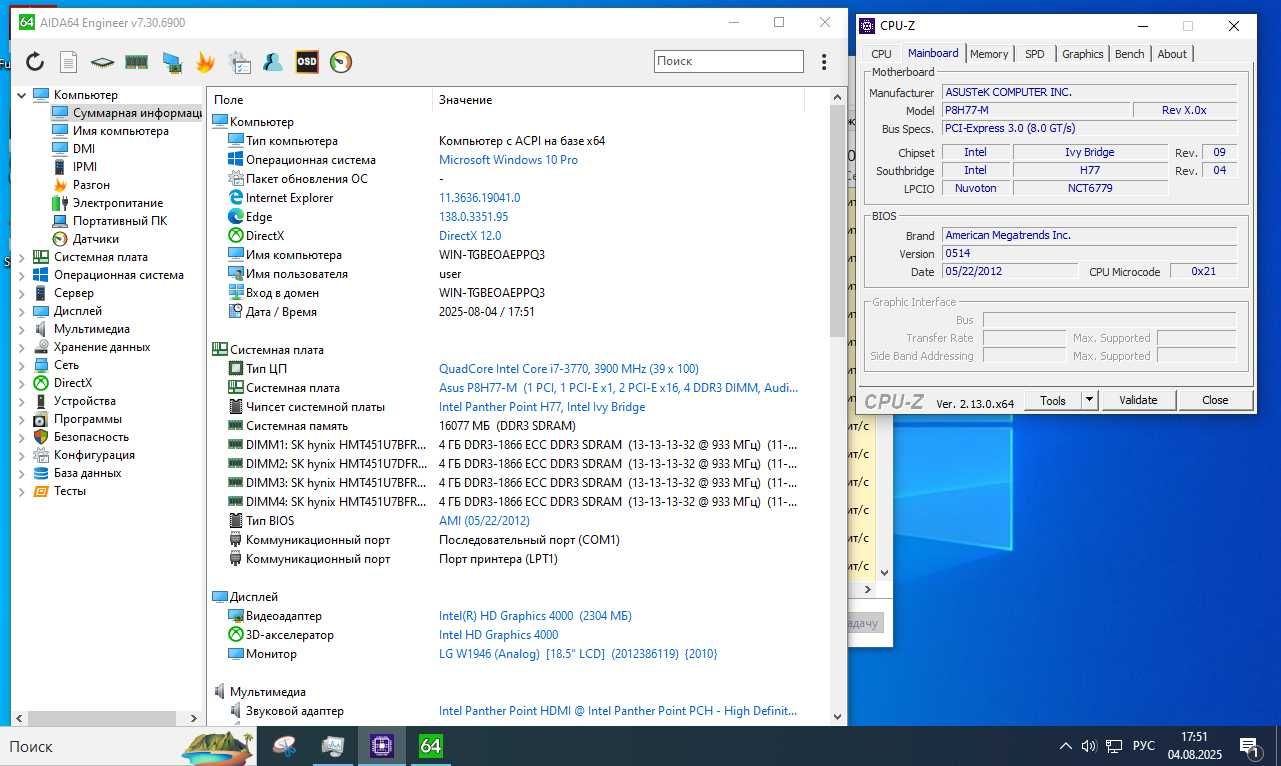Open the DirectX 12.0 link
The height and width of the screenshot is (766, 1281).
coord(470,236)
